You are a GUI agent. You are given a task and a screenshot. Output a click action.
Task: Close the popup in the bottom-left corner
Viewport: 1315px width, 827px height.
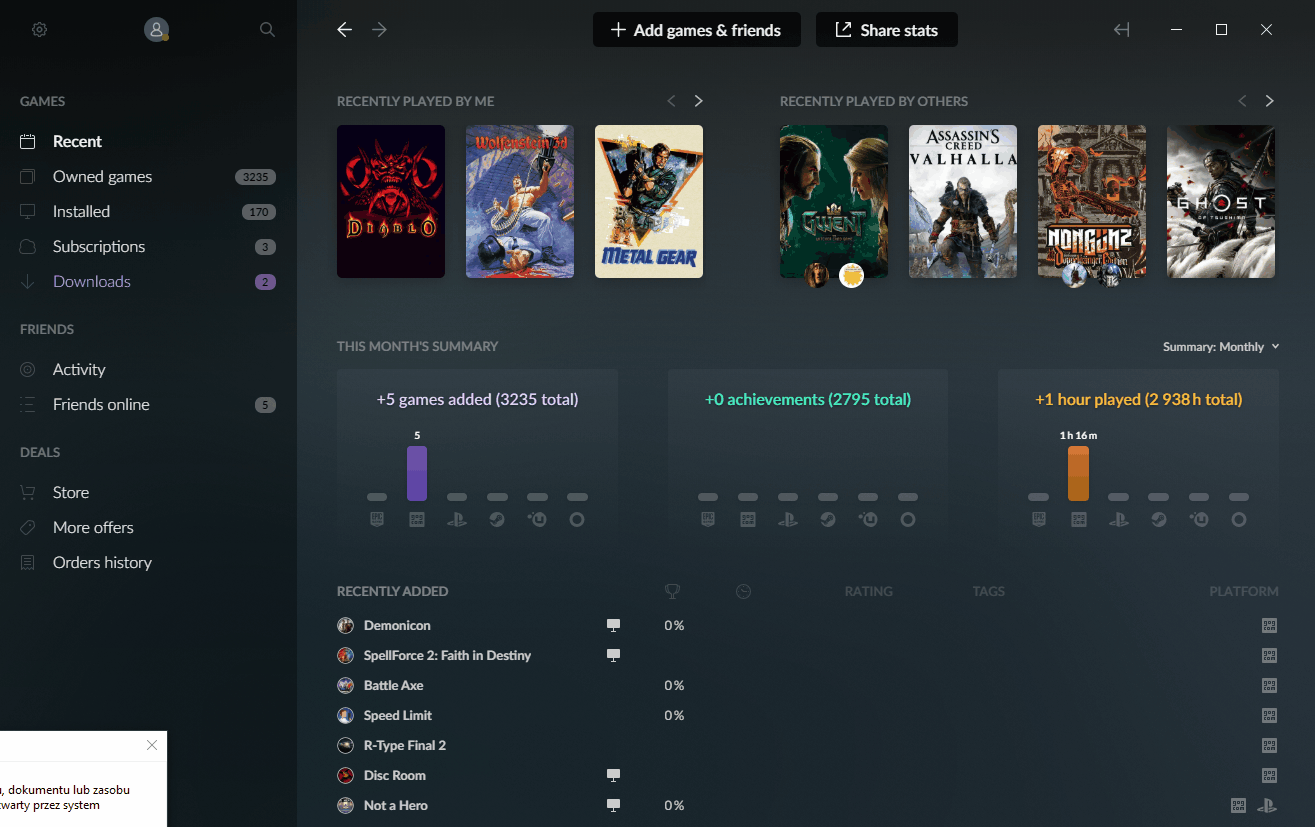[x=152, y=745]
